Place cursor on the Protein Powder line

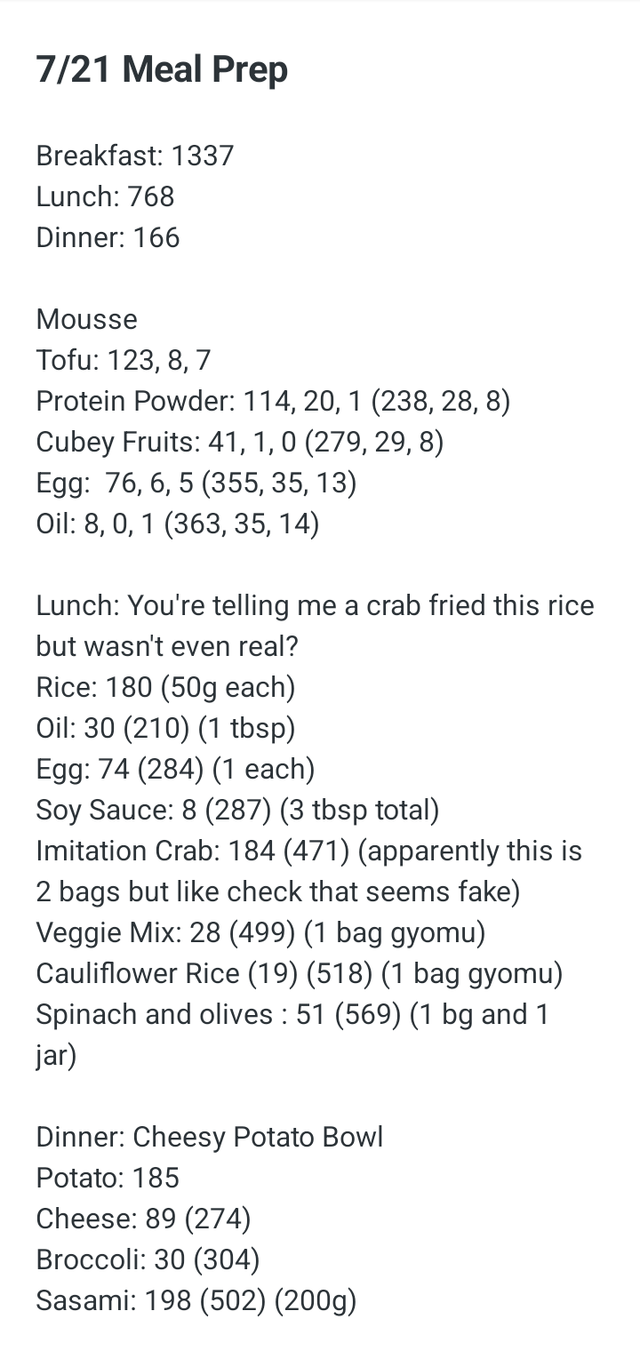[273, 402]
